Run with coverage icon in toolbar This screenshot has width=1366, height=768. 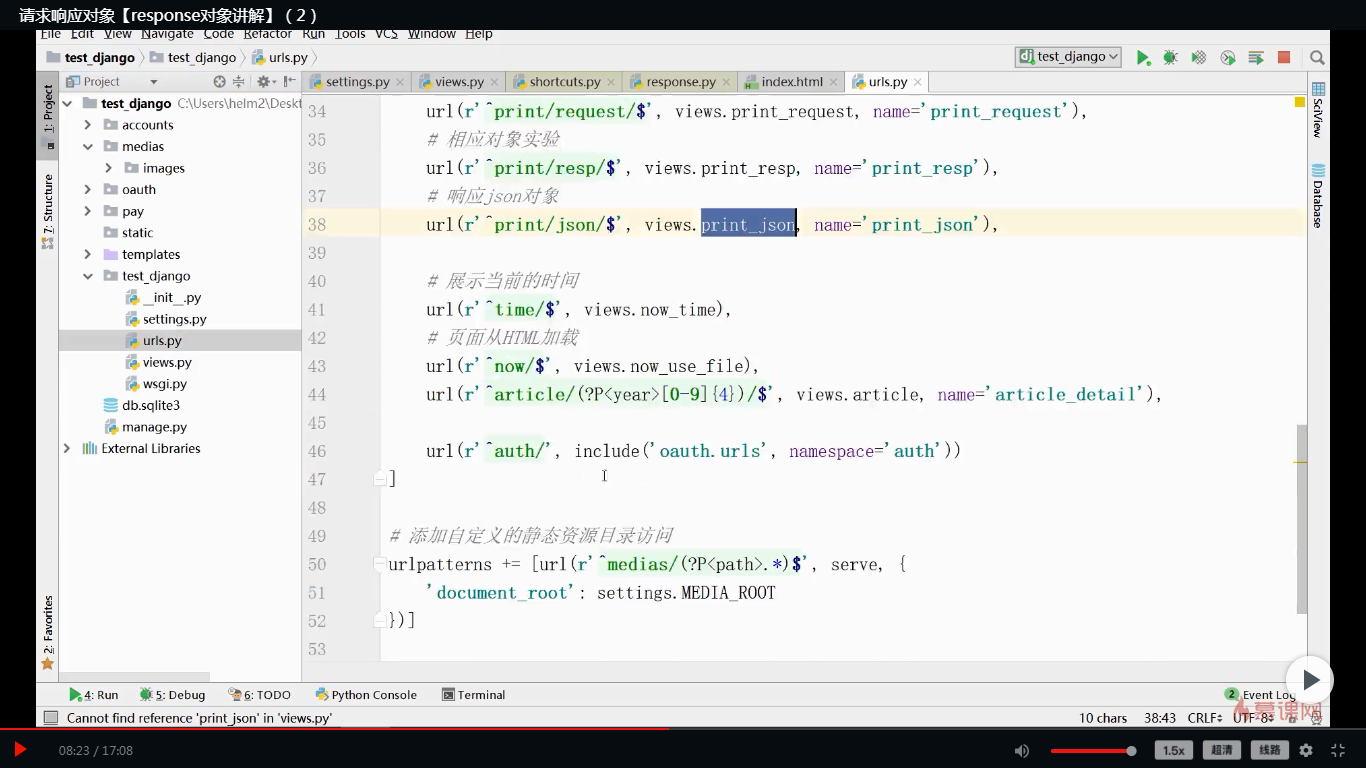coord(1199,58)
